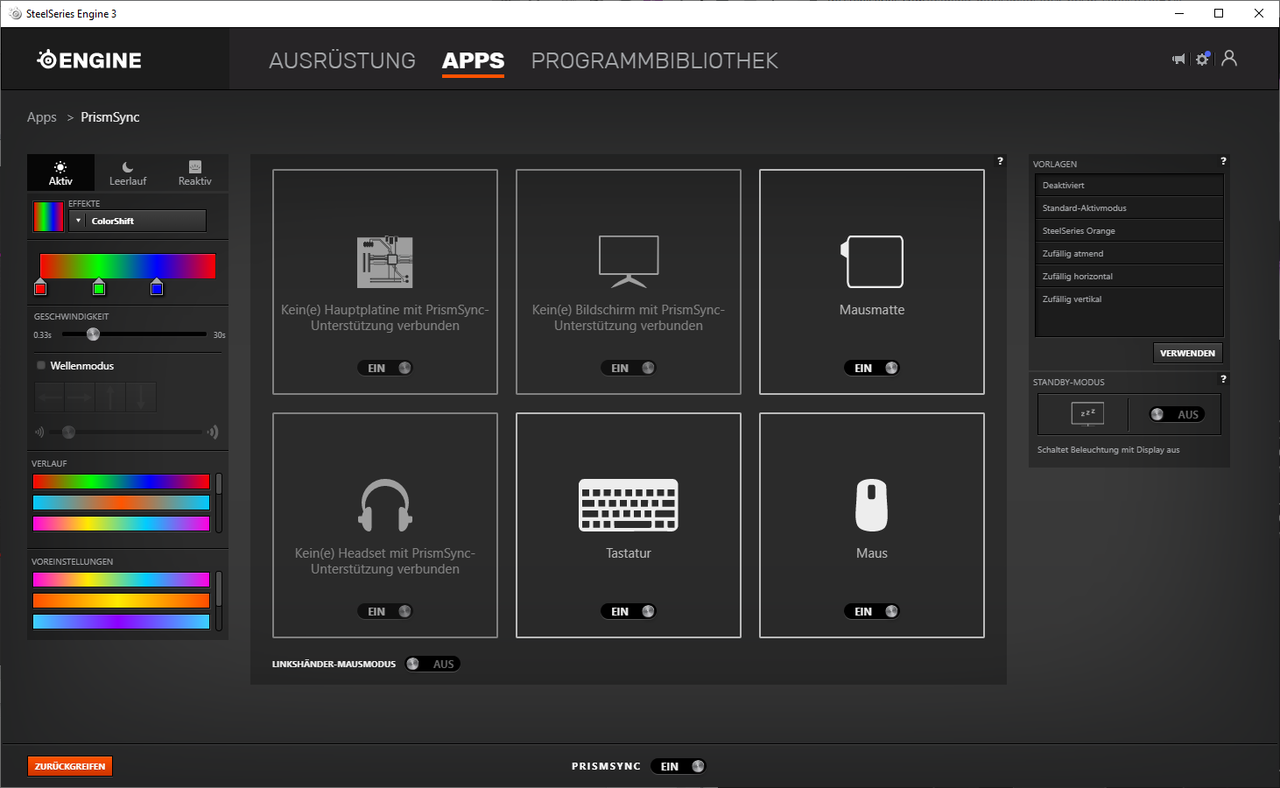Go to Apps in the breadcrumb
The width and height of the screenshot is (1280, 788).
pyautogui.click(x=42, y=117)
